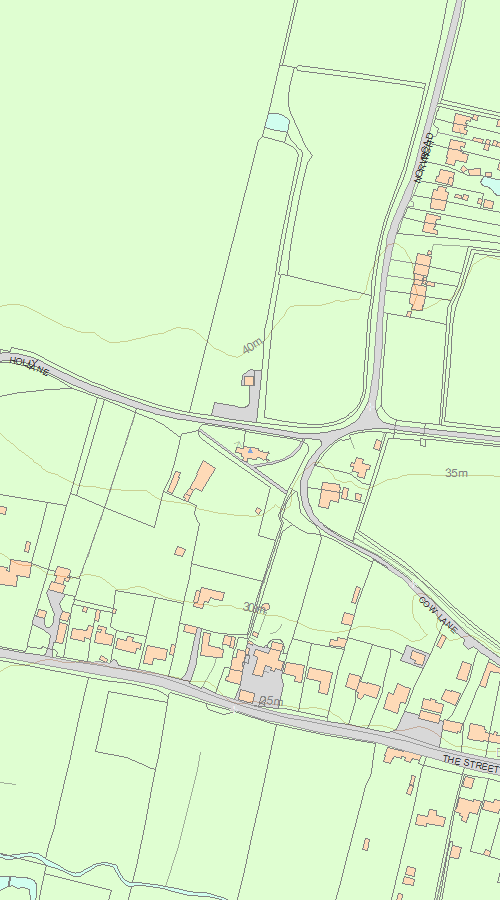The height and width of the screenshot is (900, 500).
Task: Click the HOLLY LANE road label
Action: tap(29, 366)
